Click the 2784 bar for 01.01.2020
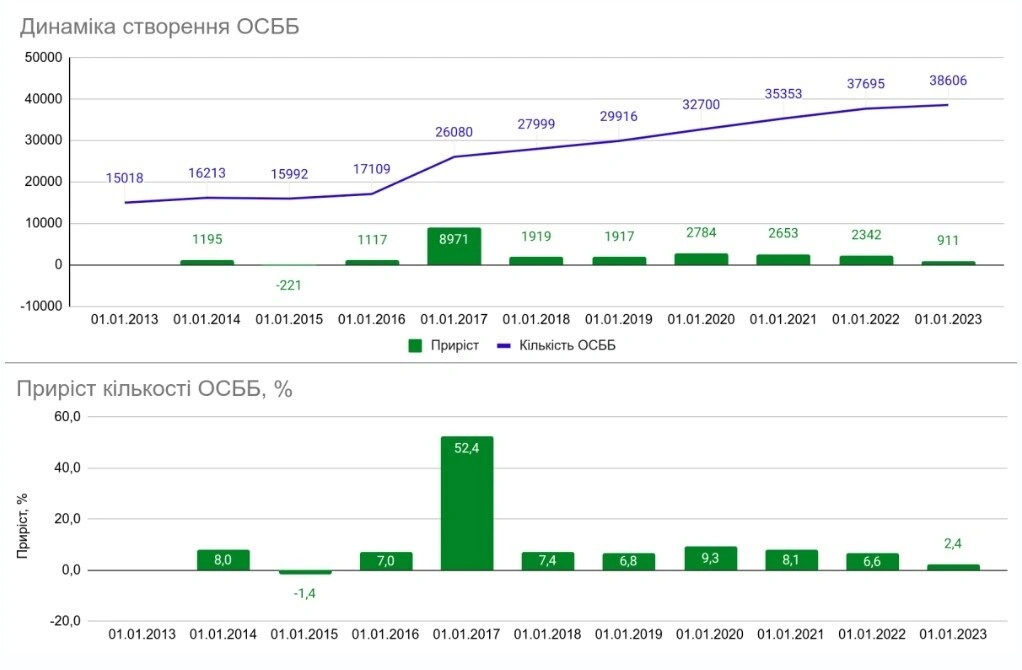Screen dimensions: 1022x670 [x=701, y=259]
